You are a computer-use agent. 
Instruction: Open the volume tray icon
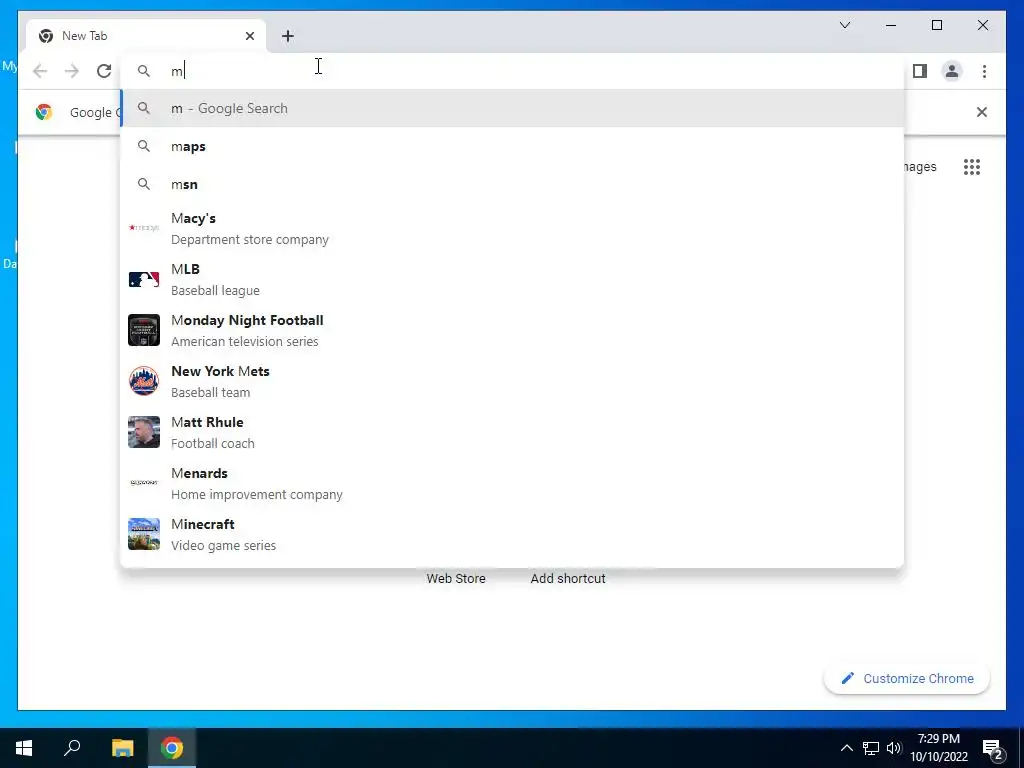894,748
